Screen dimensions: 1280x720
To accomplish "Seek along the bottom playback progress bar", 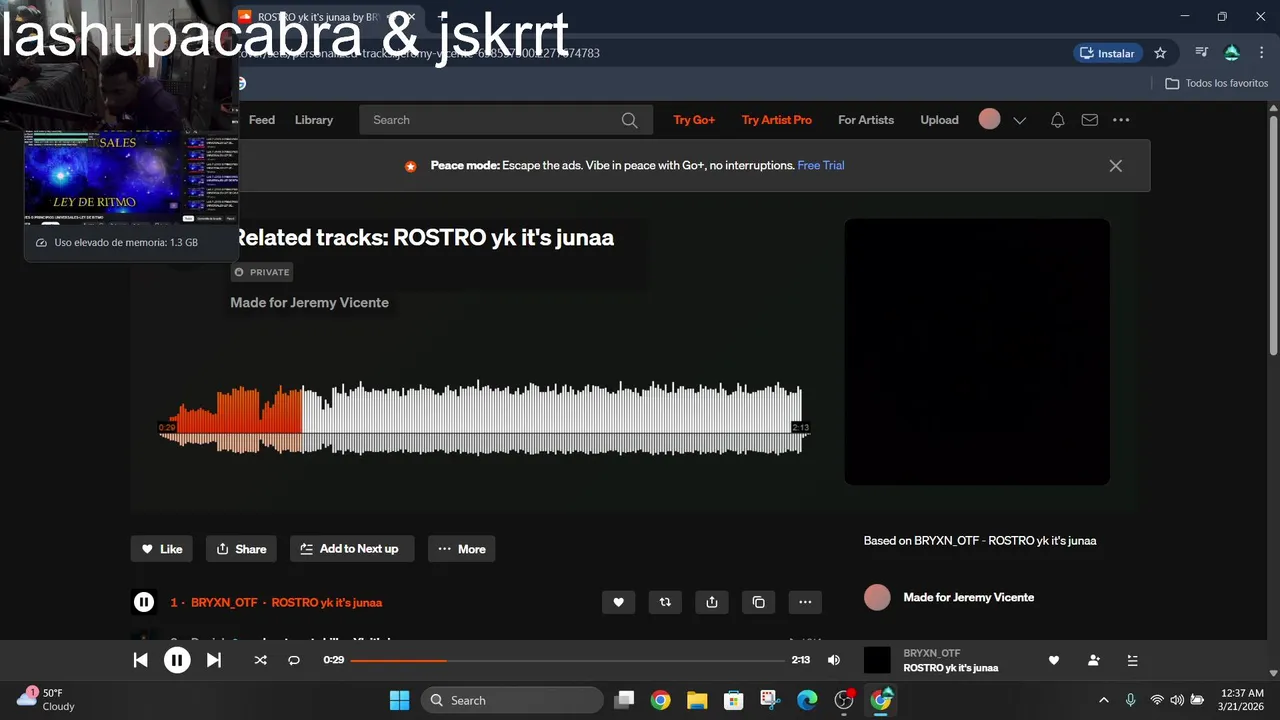I will coord(567,660).
